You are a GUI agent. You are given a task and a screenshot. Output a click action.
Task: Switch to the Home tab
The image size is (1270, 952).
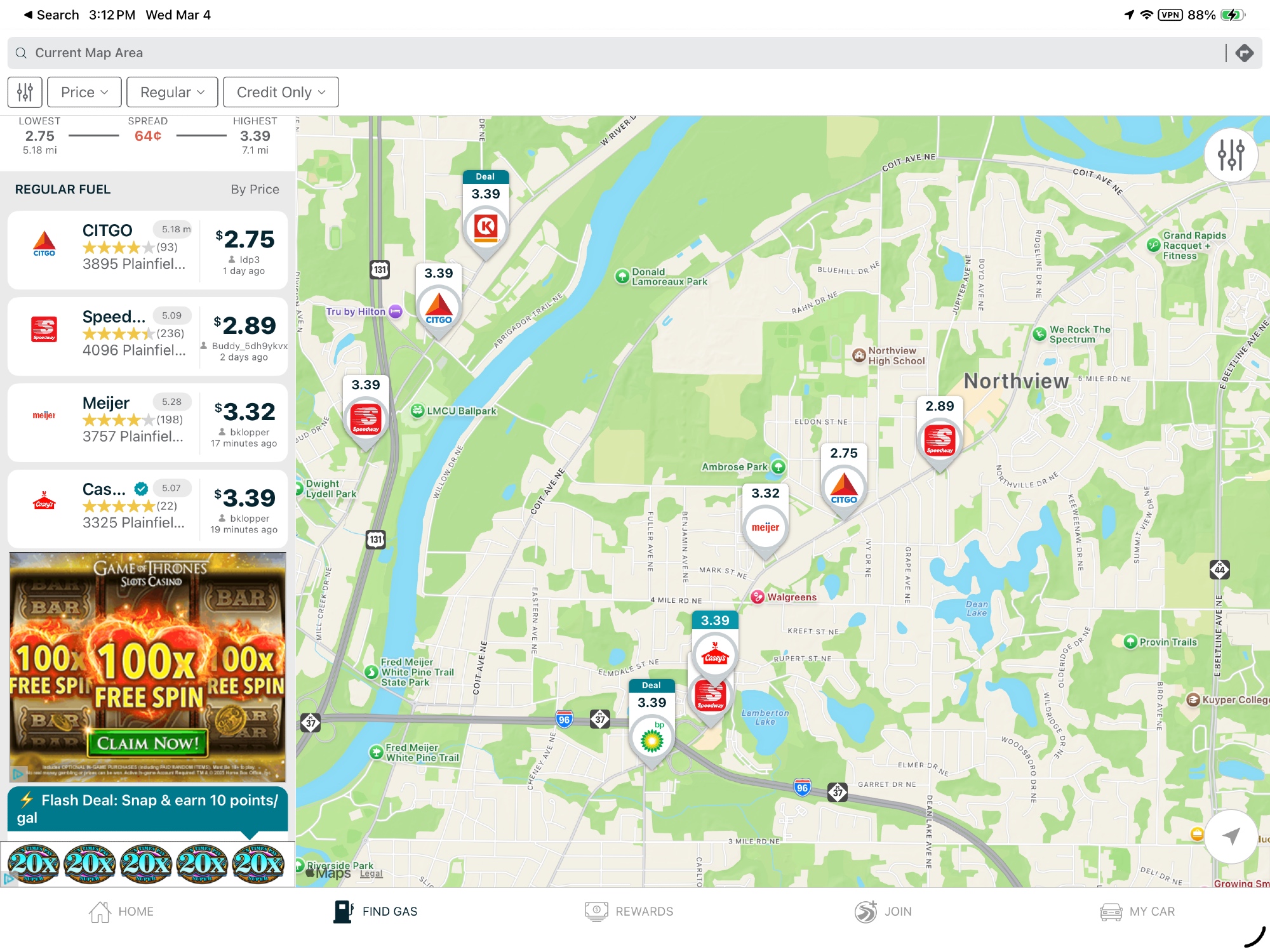(121, 911)
